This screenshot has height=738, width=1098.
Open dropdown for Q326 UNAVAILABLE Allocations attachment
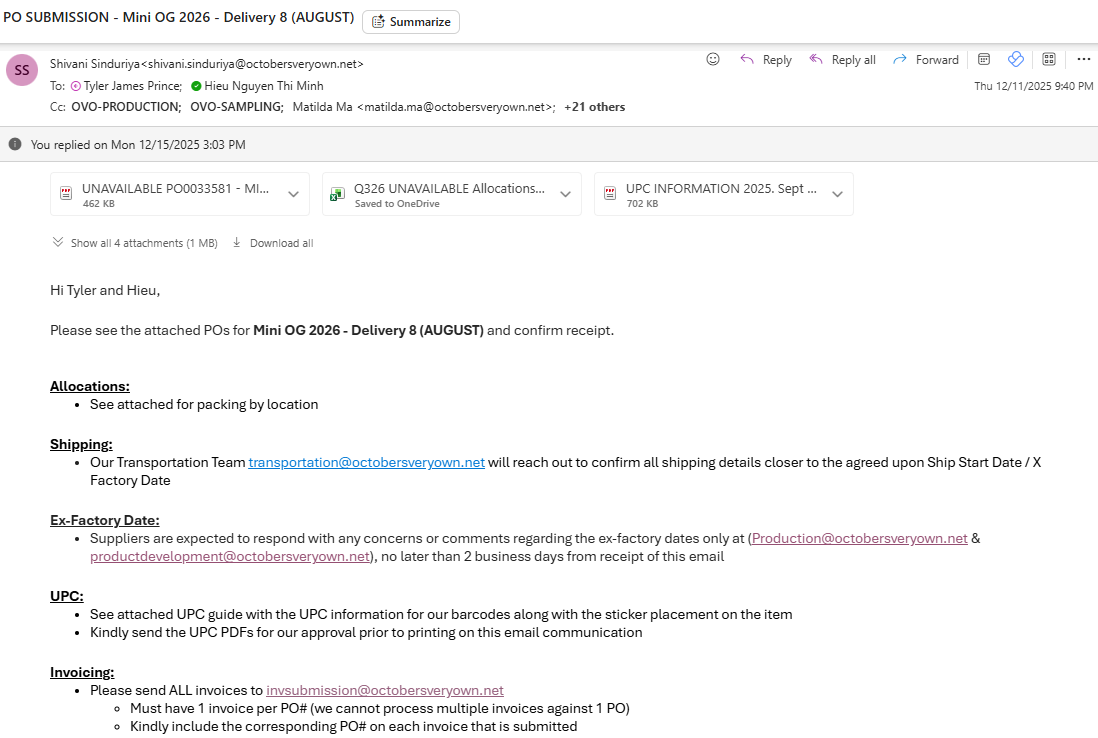click(x=565, y=194)
